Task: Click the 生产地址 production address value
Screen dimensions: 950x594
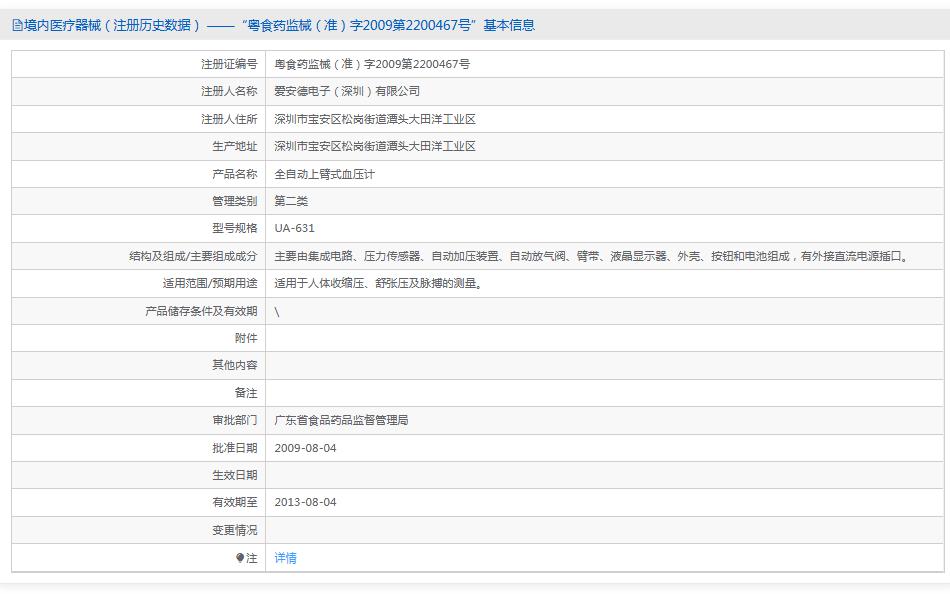Action: tap(373, 145)
